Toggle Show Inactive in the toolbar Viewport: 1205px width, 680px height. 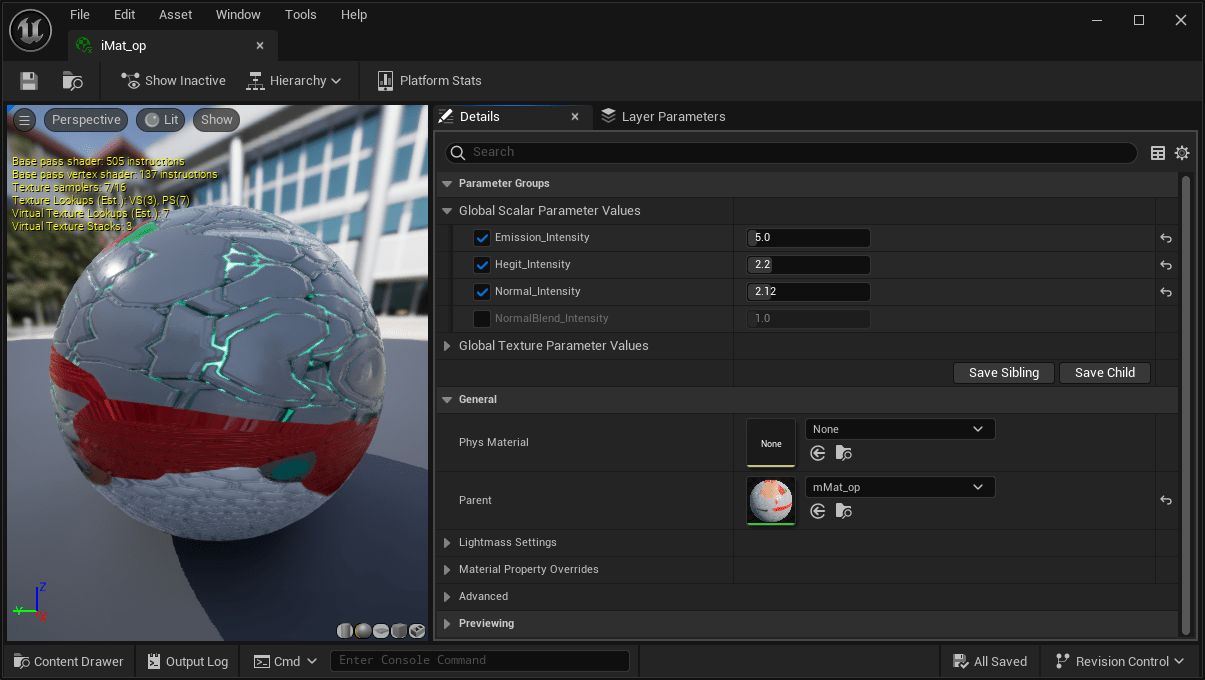pos(173,81)
